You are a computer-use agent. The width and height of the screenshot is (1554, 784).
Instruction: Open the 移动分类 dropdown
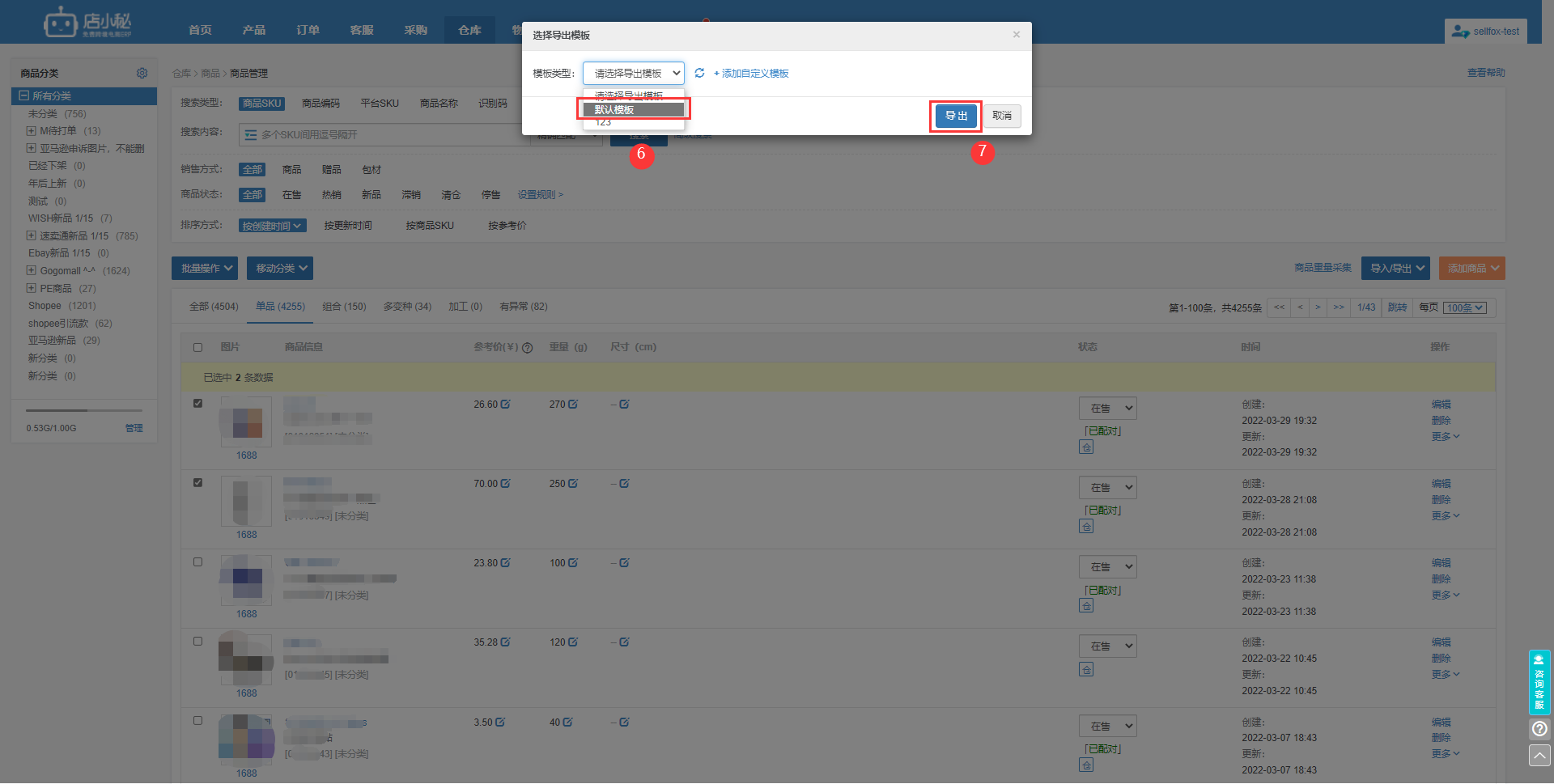[280, 268]
